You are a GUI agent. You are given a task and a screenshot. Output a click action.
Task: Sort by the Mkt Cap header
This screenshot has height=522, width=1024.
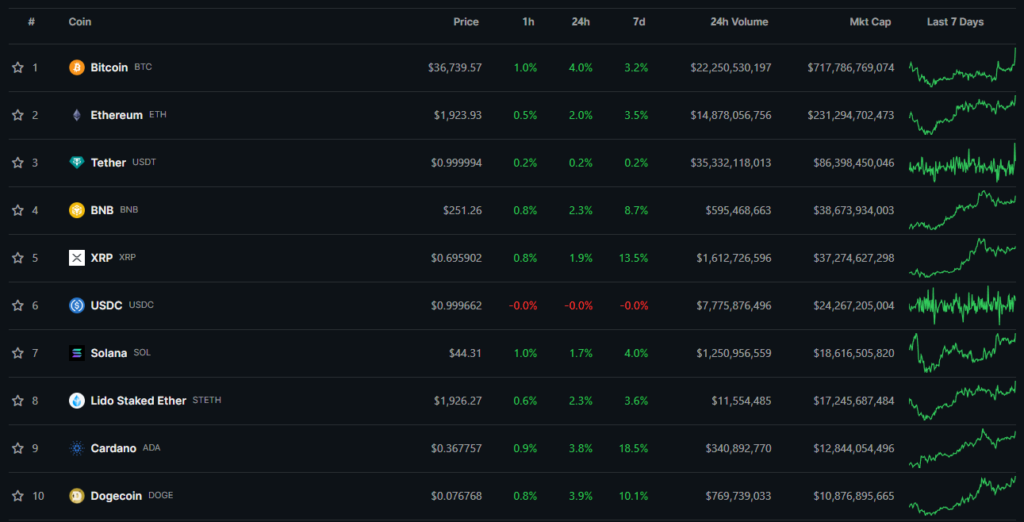point(869,22)
